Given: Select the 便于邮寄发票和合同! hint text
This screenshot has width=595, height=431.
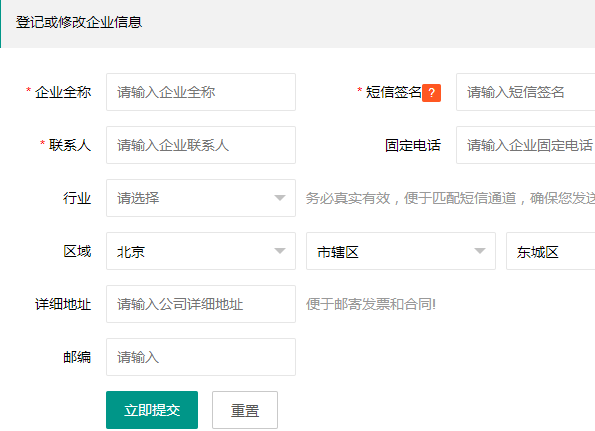Looking at the screenshot, I should coord(371,304).
